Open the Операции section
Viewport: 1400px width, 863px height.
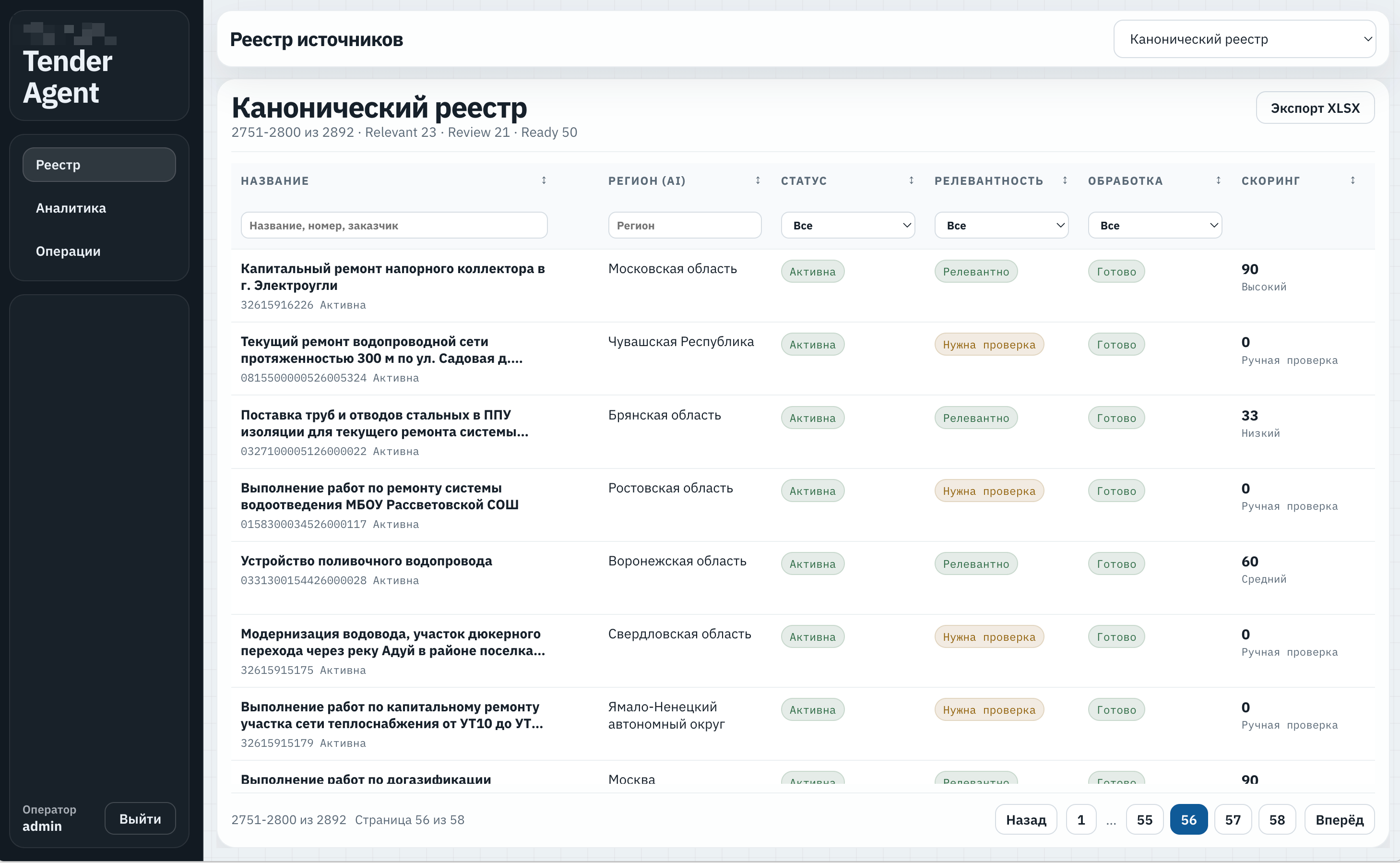click(x=68, y=251)
